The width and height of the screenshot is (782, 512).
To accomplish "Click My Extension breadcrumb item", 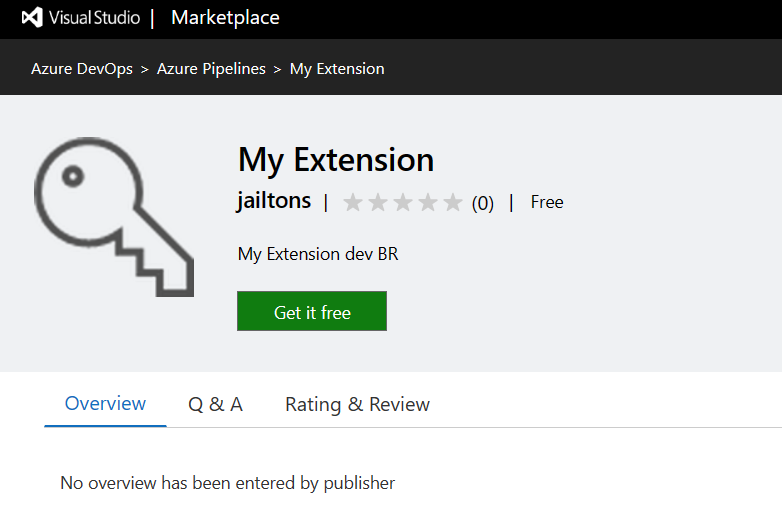I will pyautogui.click(x=337, y=69).
